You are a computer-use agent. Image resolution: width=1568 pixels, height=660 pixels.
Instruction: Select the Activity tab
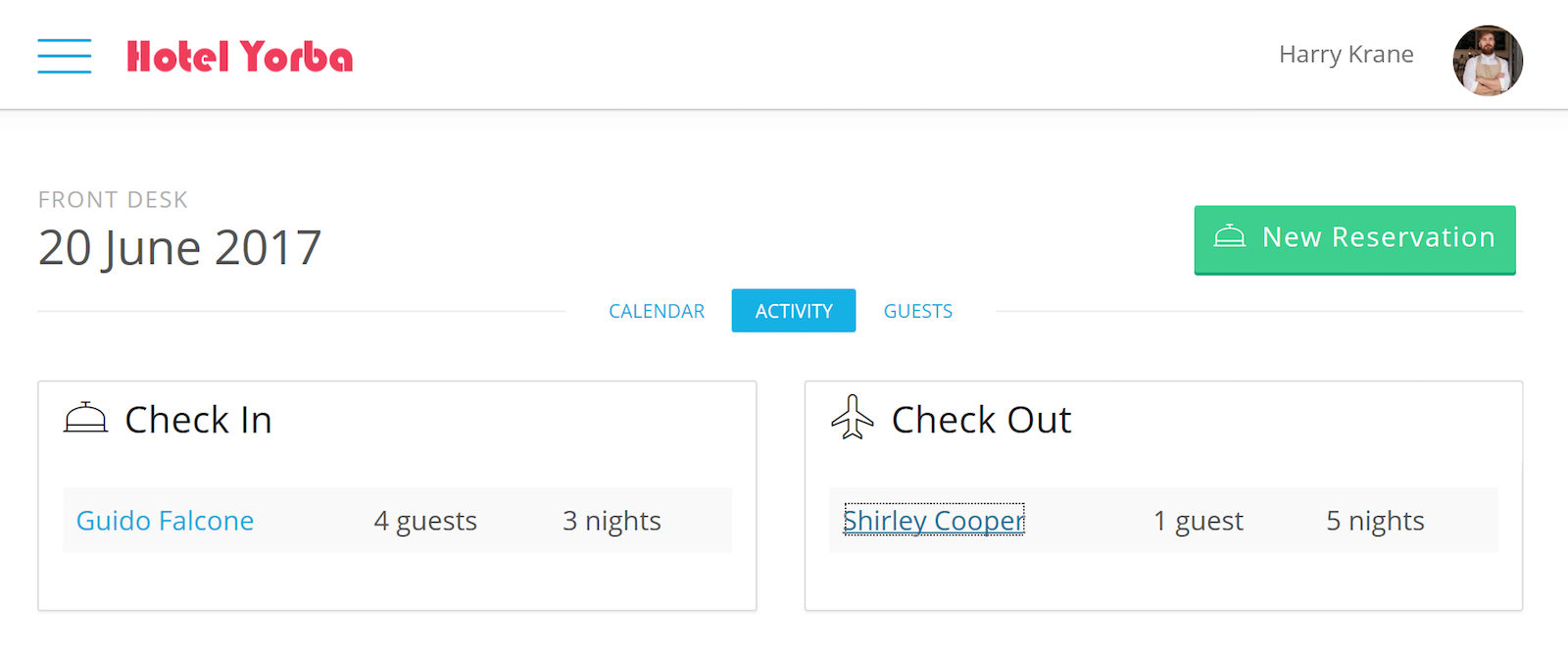coord(794,311)
